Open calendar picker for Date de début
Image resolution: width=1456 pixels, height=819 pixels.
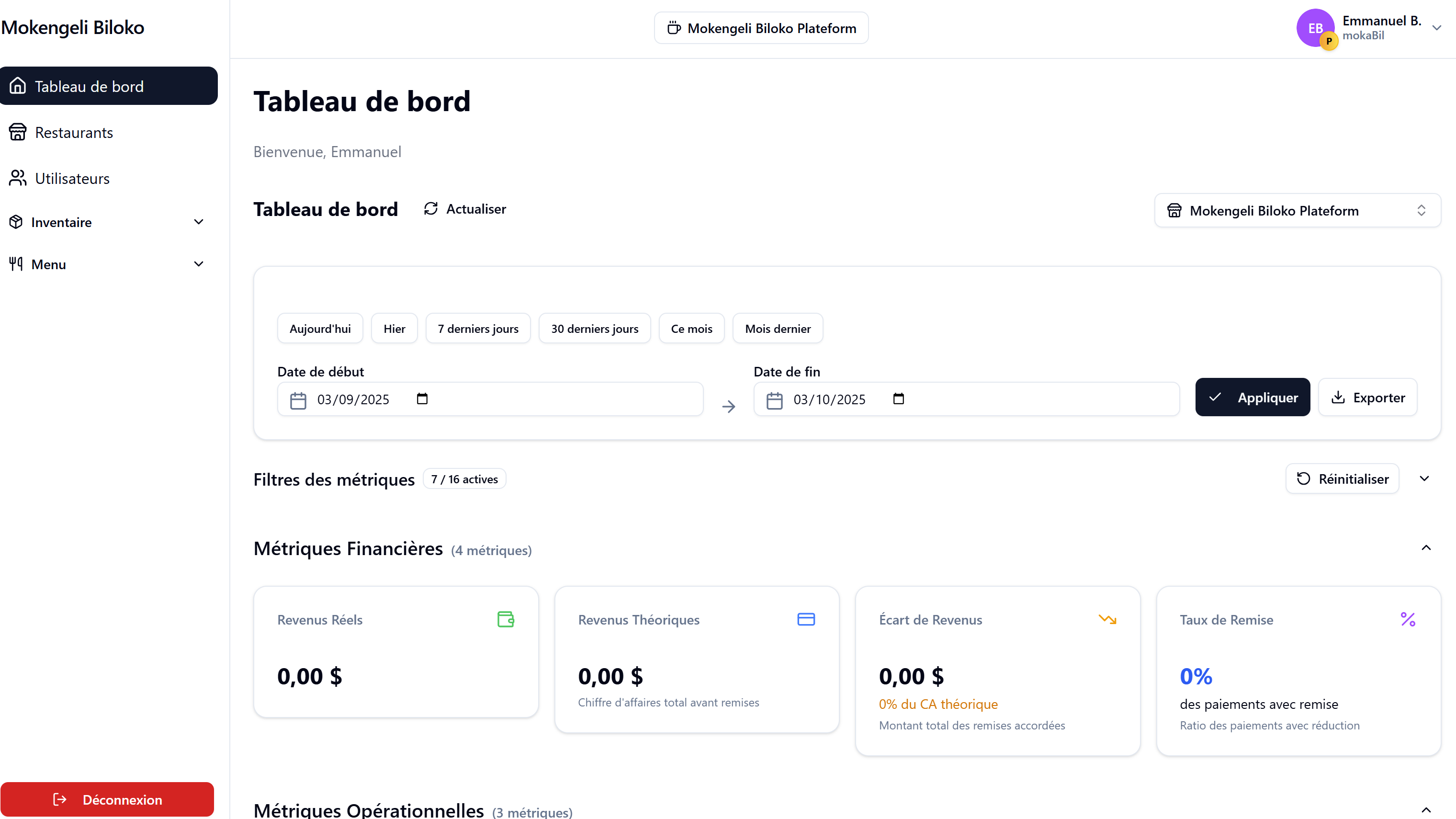422,398
